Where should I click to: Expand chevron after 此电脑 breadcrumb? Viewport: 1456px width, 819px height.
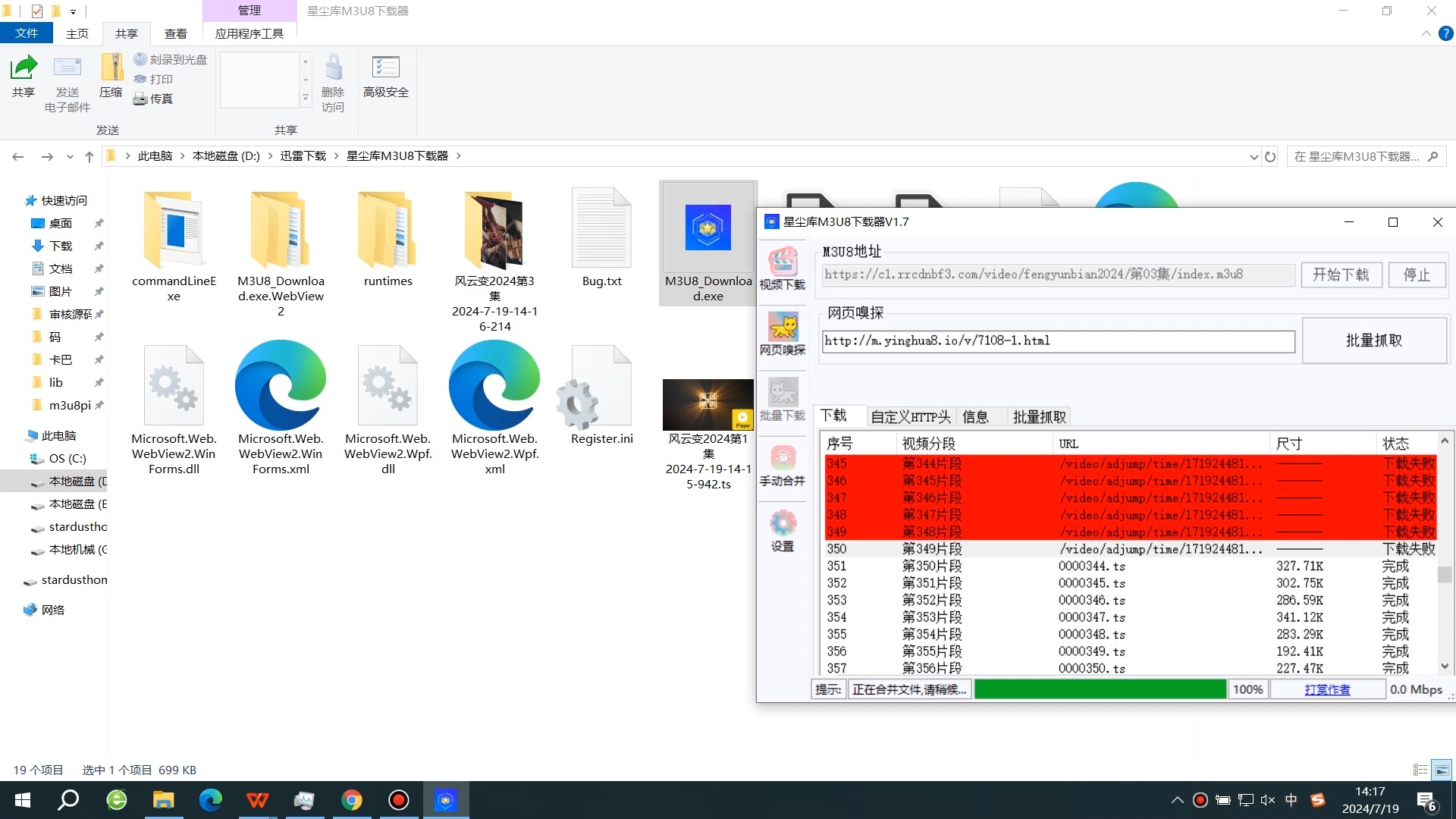click(182, 156)
